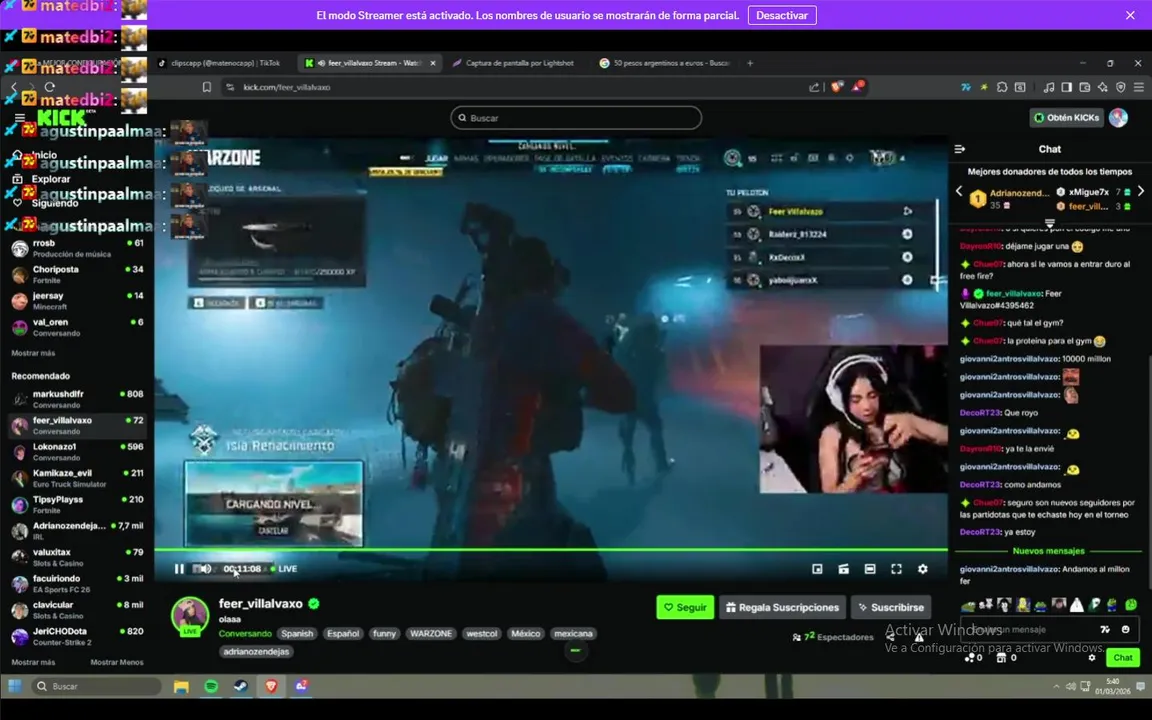The height and width of the screenshot is (720, 1152).
Task: Seek on the green video progress bar
Action: [x=551, y=550]
